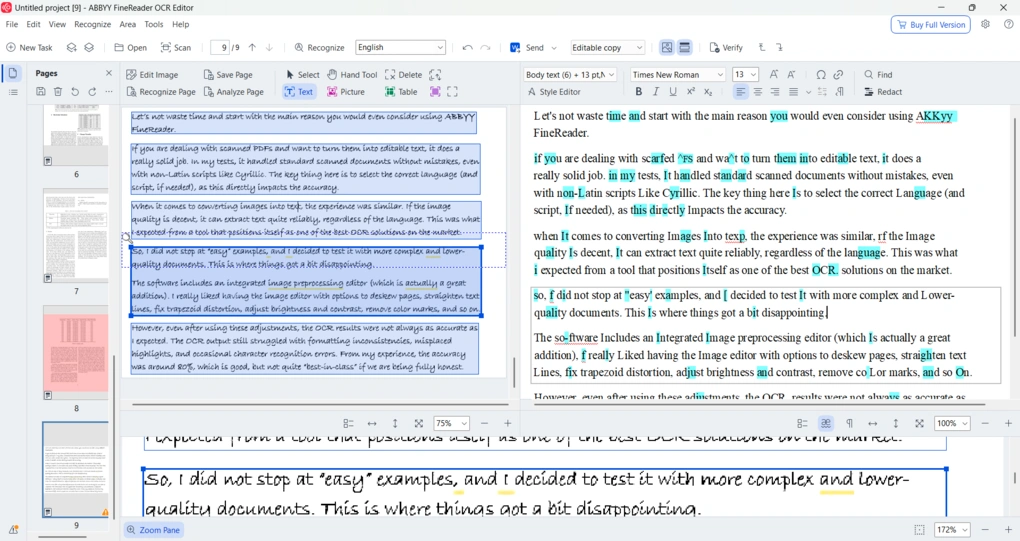Increase font size with larger A icon
Image resolution: width=1020 pixels, height=541 pixels.
coord(773,75)
